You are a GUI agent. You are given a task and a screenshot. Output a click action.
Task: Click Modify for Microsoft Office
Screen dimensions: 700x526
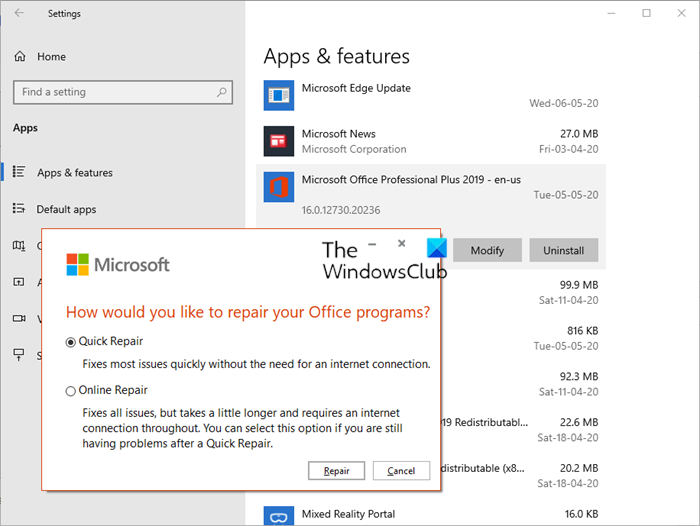[487, 250]
